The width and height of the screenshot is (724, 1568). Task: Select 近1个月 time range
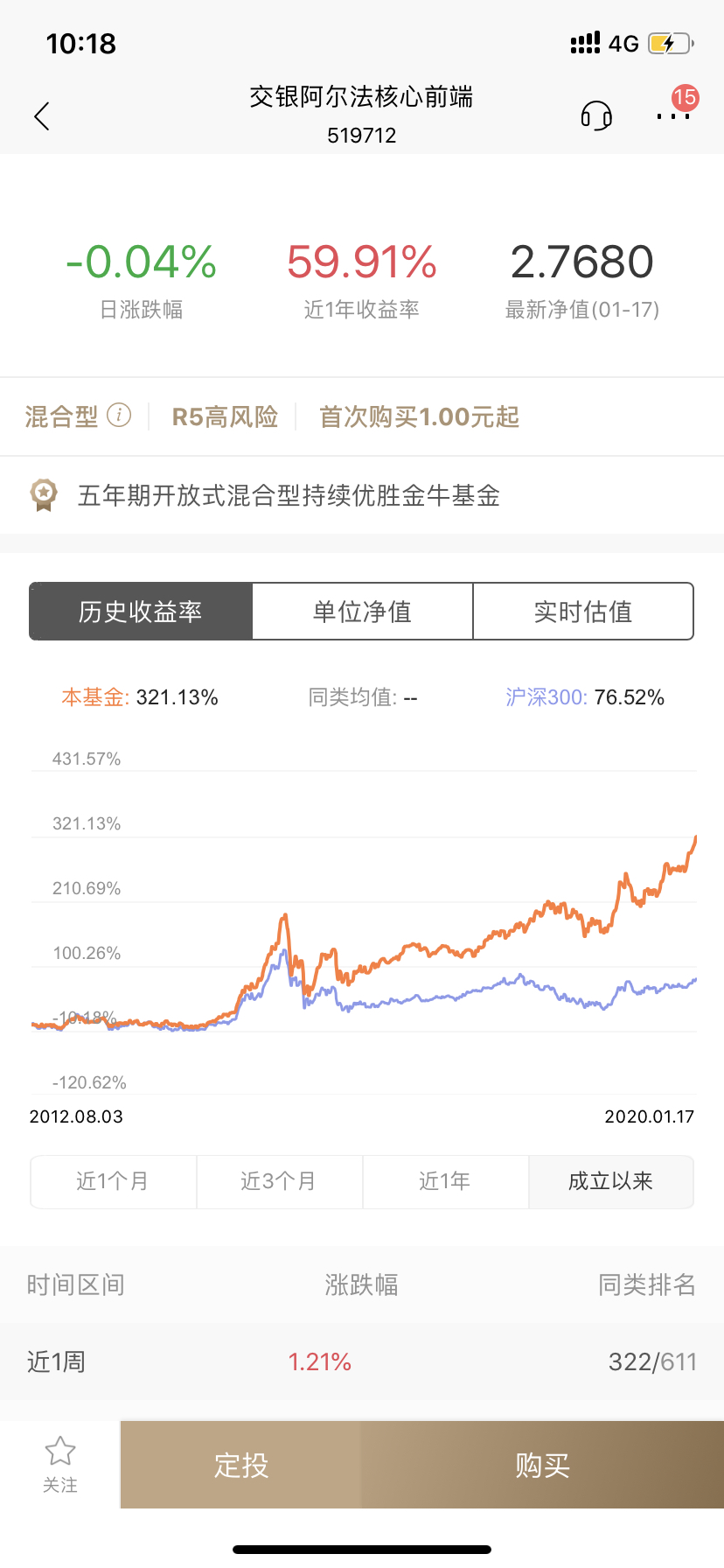[113, 1181]
